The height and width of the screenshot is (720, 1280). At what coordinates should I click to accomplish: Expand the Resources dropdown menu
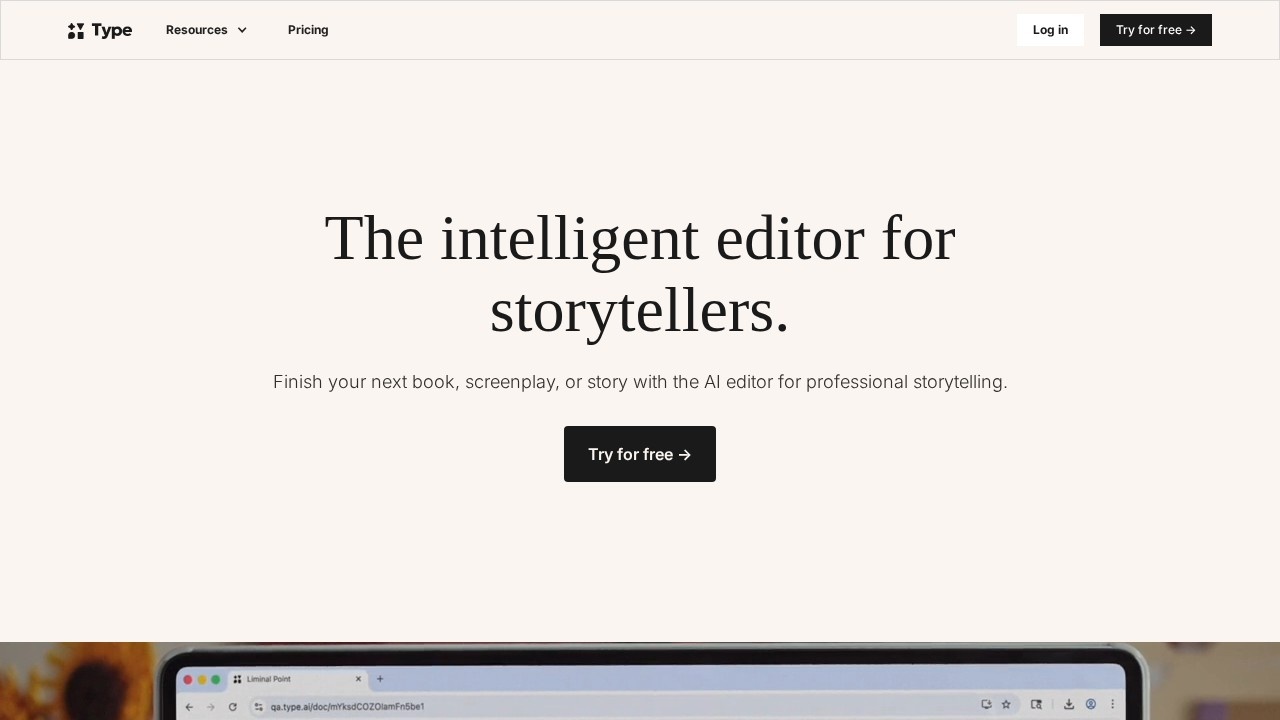coord(206,30)
